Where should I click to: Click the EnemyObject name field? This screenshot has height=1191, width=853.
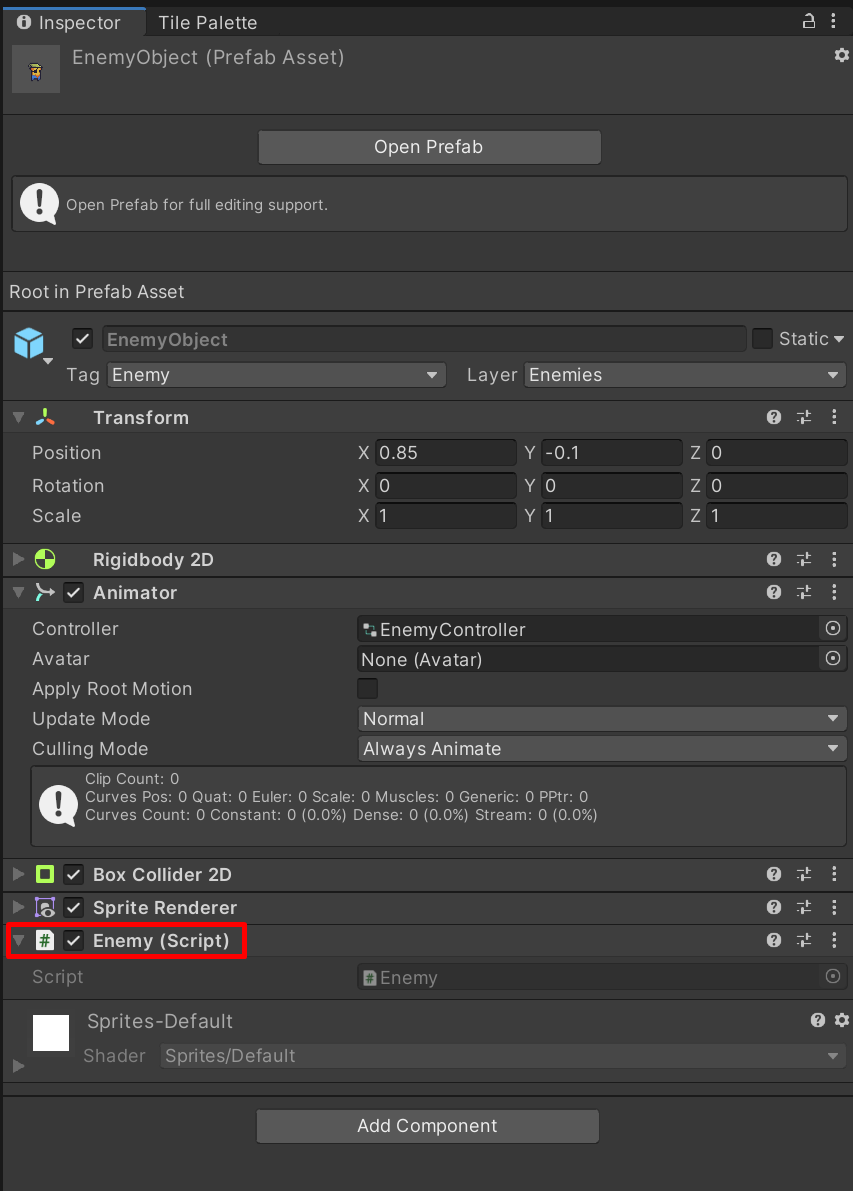pos(424,340)
